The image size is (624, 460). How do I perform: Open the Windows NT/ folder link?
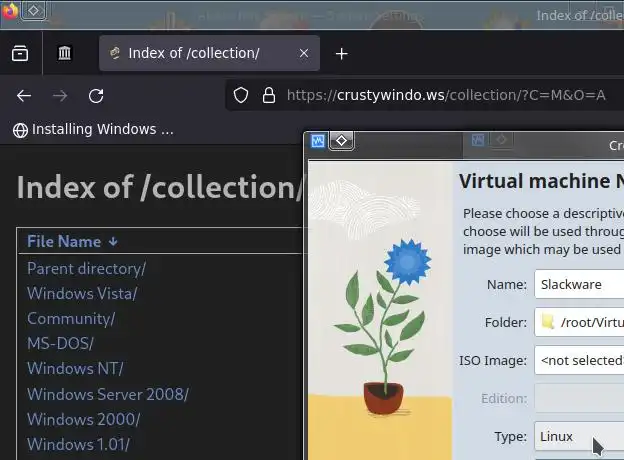pyautogui.click(x=75, y=368)
